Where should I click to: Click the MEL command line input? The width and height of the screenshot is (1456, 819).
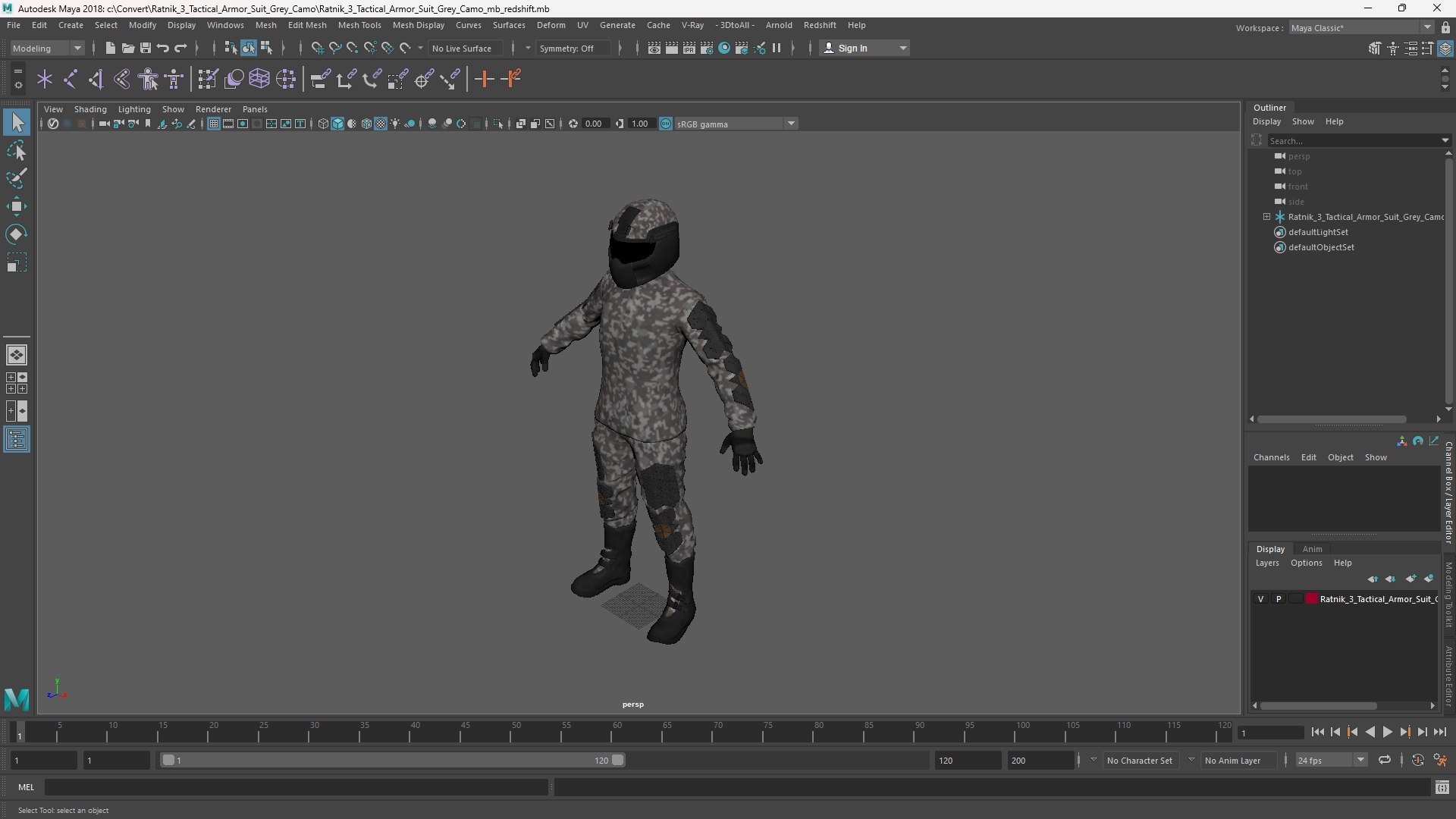coord(296,787)
